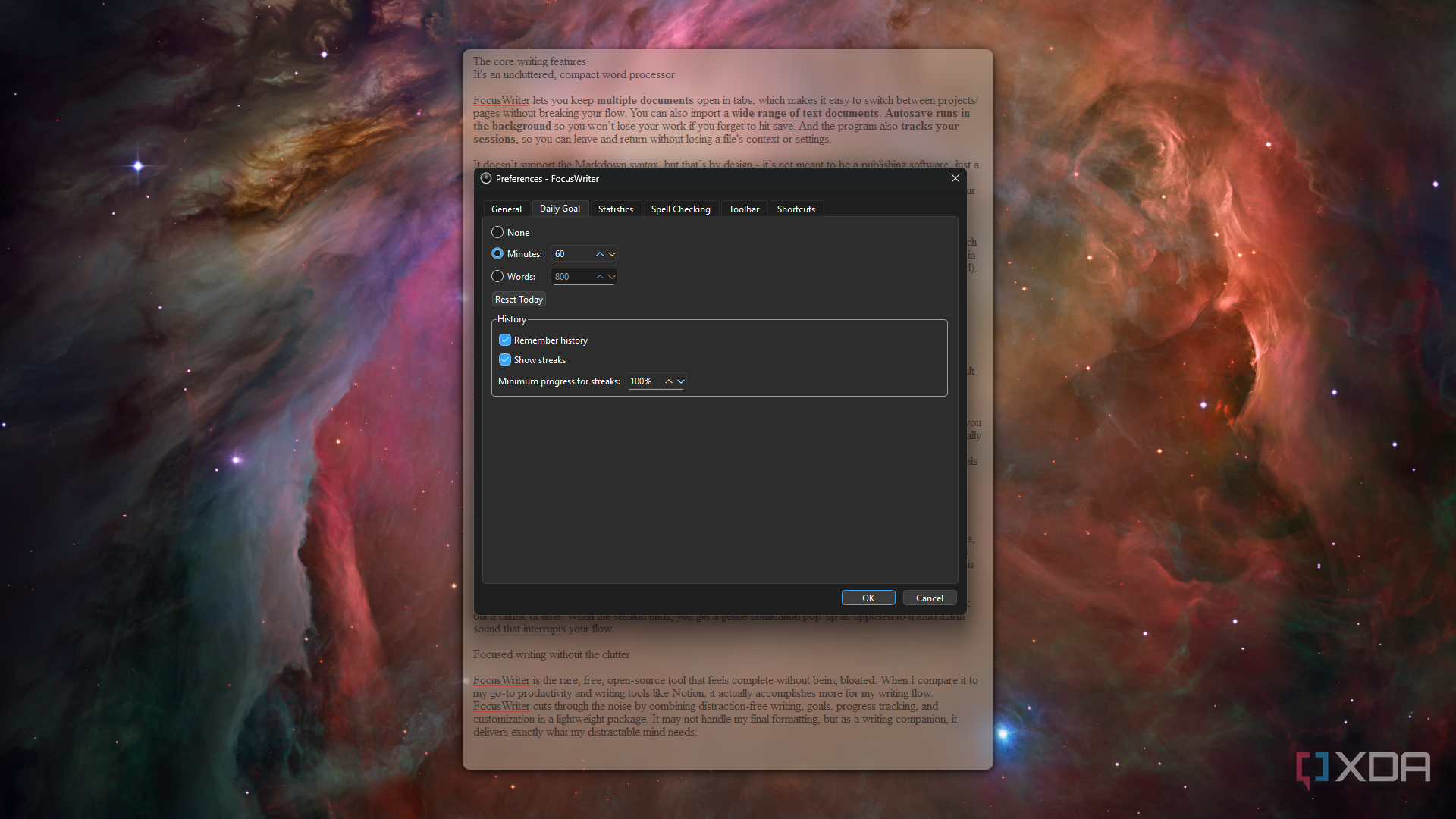Image resolution: width=1456 pixels, height=819 pixels.
Task: Cancel the Preferences dialog
Action: [x=929, y=598]
